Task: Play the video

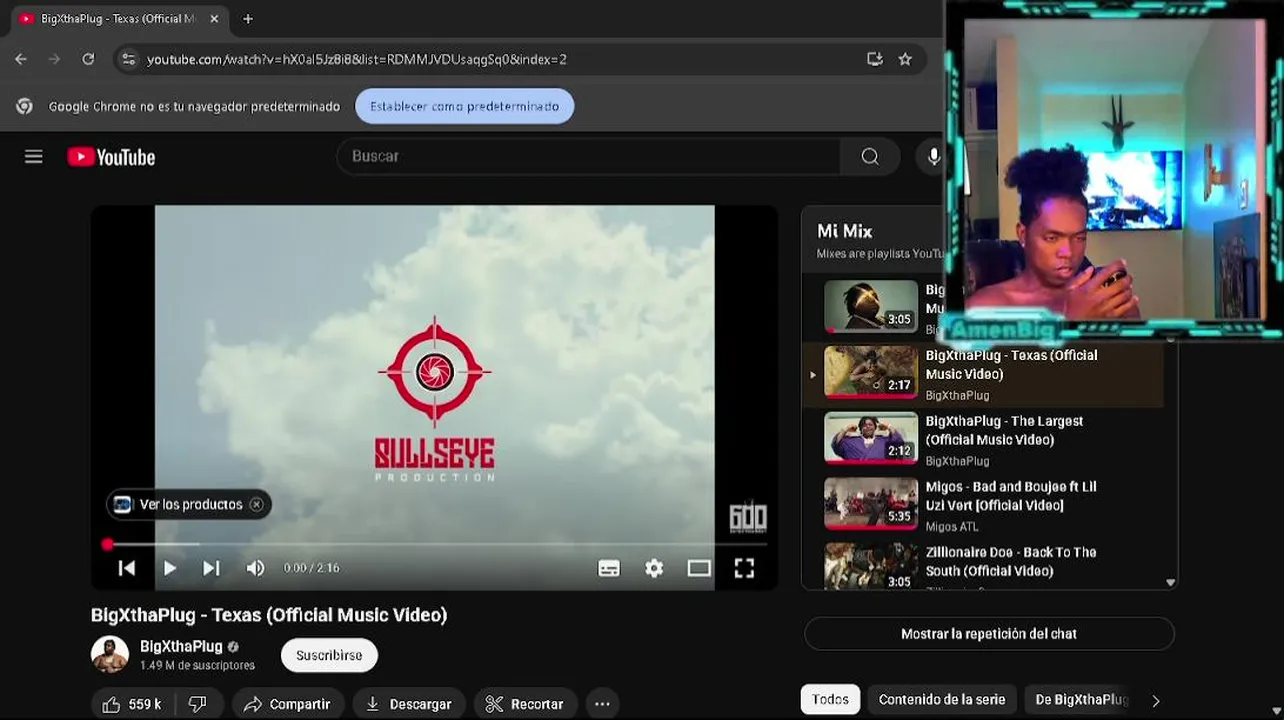Action: click(170, 568)
